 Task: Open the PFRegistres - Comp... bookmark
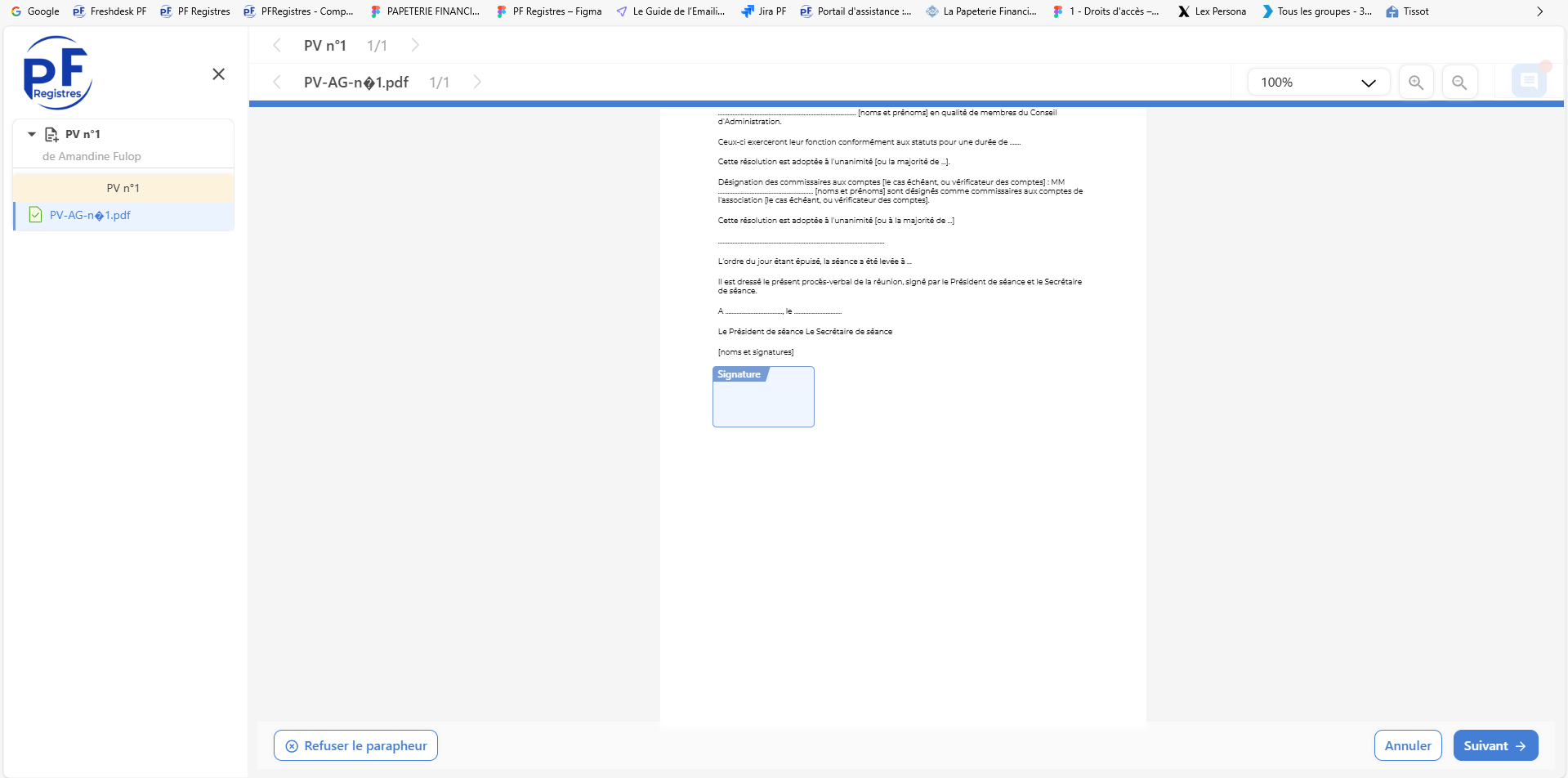tap(298, 11)
